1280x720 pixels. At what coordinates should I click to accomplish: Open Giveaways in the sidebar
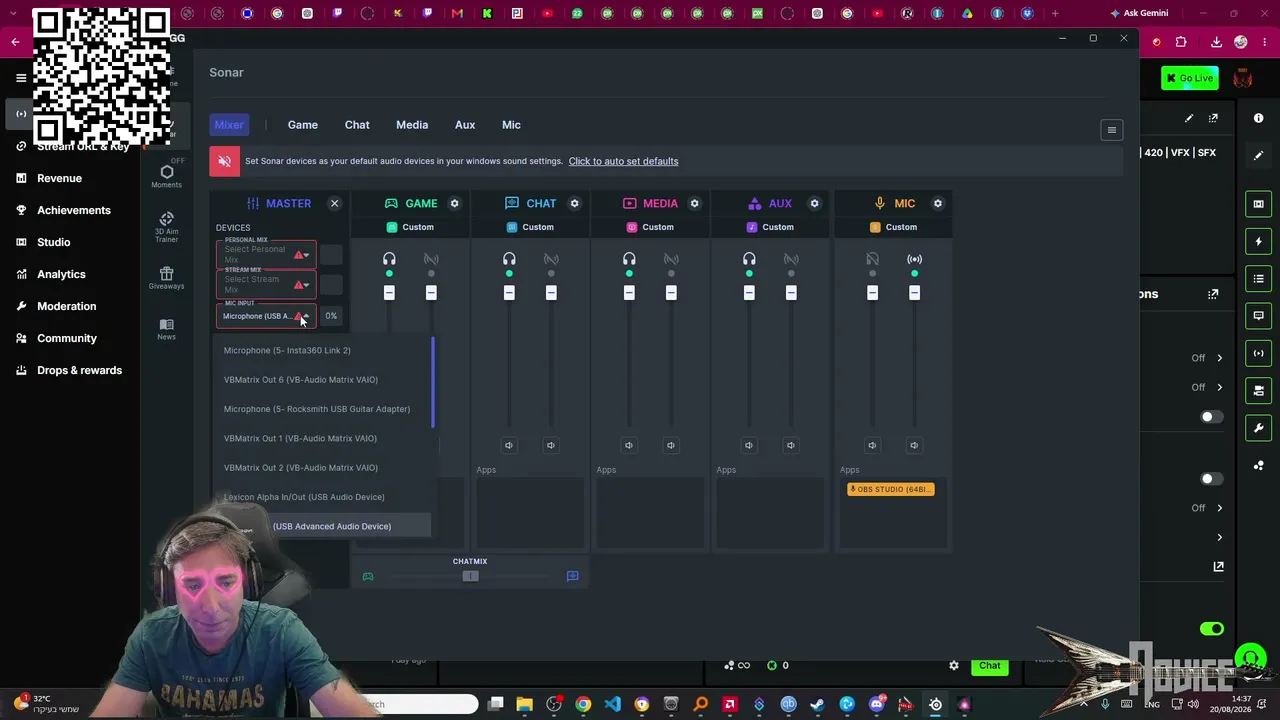166,278
